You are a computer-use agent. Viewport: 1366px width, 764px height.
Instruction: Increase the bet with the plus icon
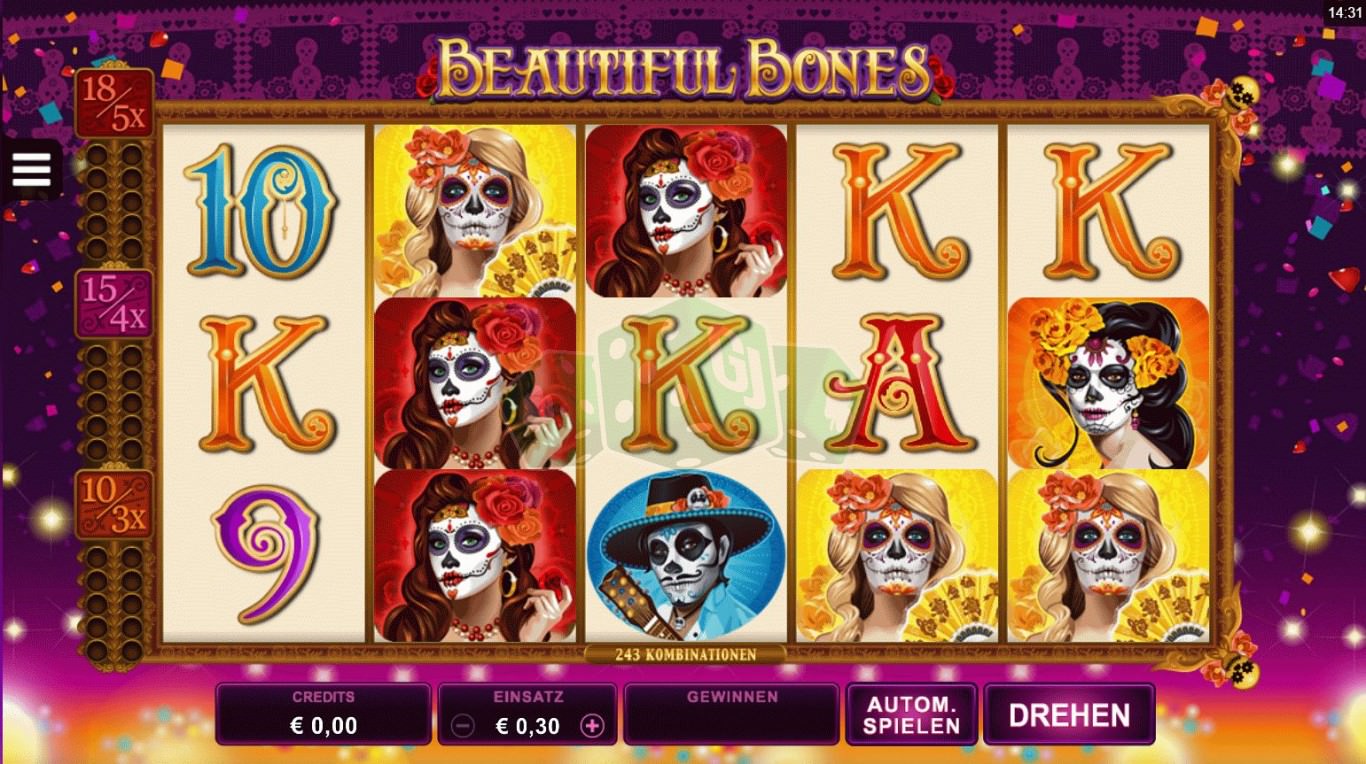click(x=592, y=726)
